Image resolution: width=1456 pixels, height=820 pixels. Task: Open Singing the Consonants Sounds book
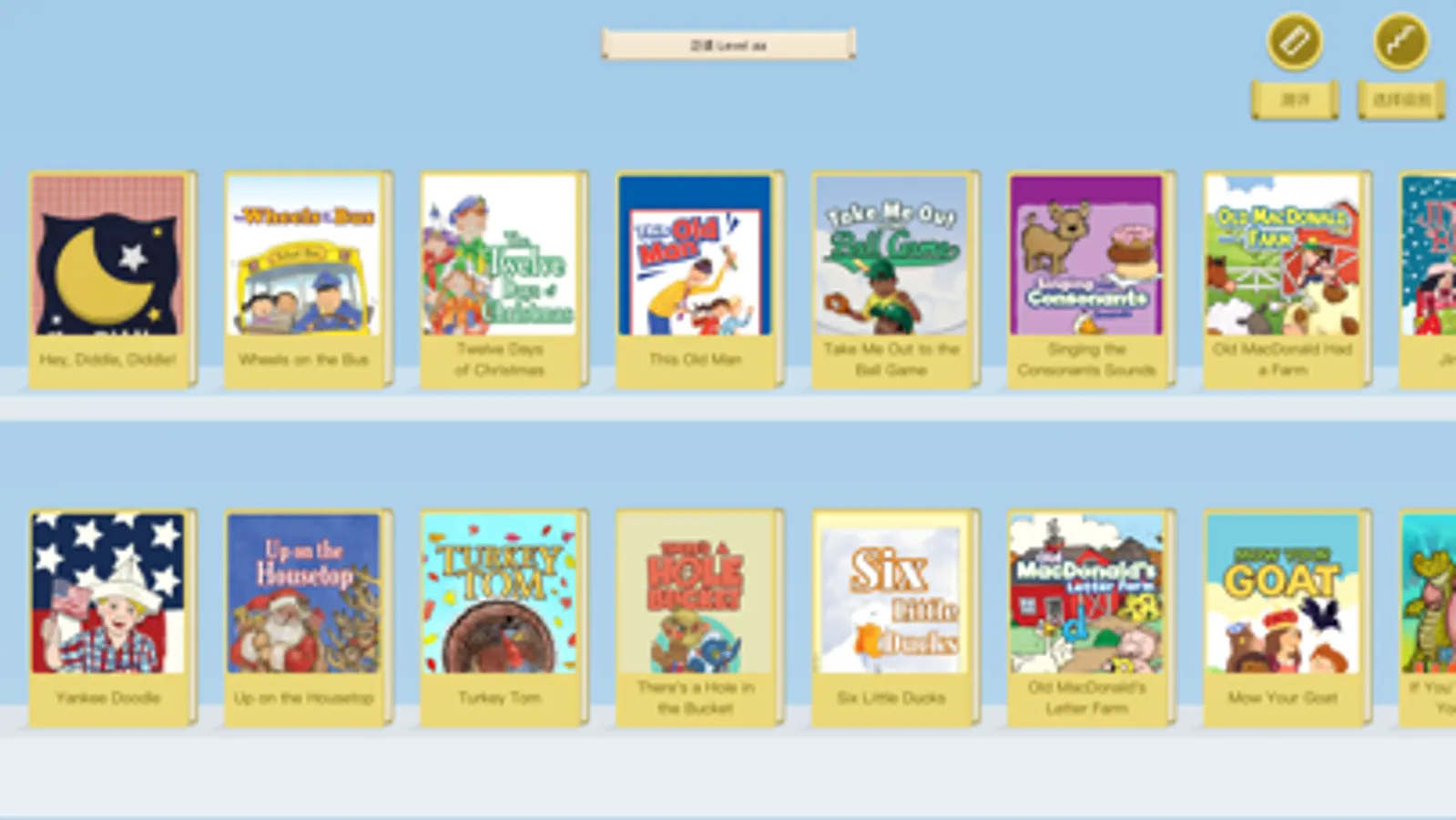tap(1092, 280)
